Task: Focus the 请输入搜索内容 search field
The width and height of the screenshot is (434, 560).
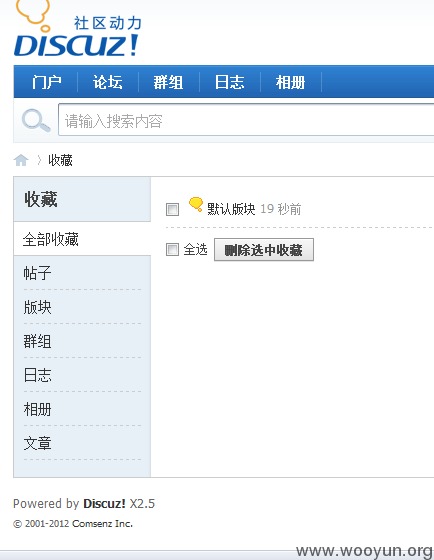Action: [246, 120]
